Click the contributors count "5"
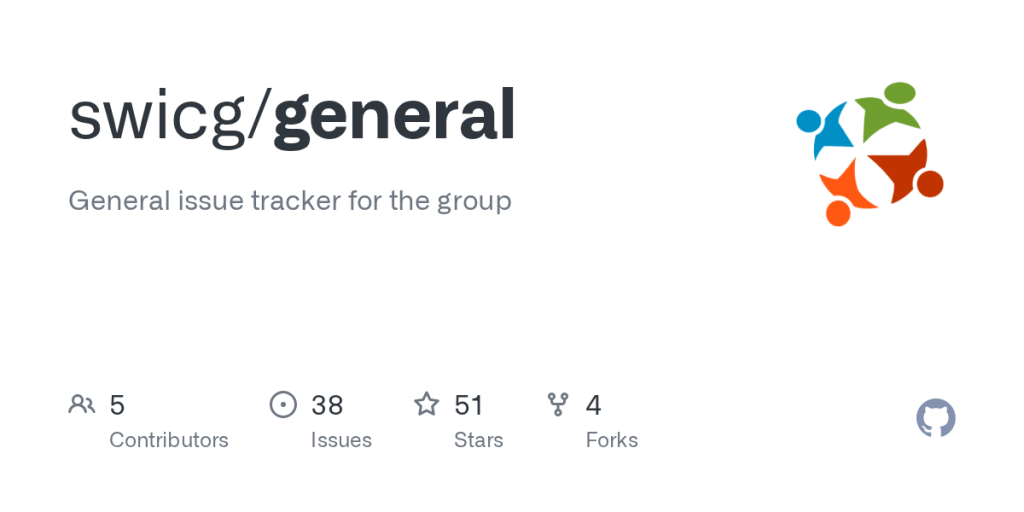 117,405
